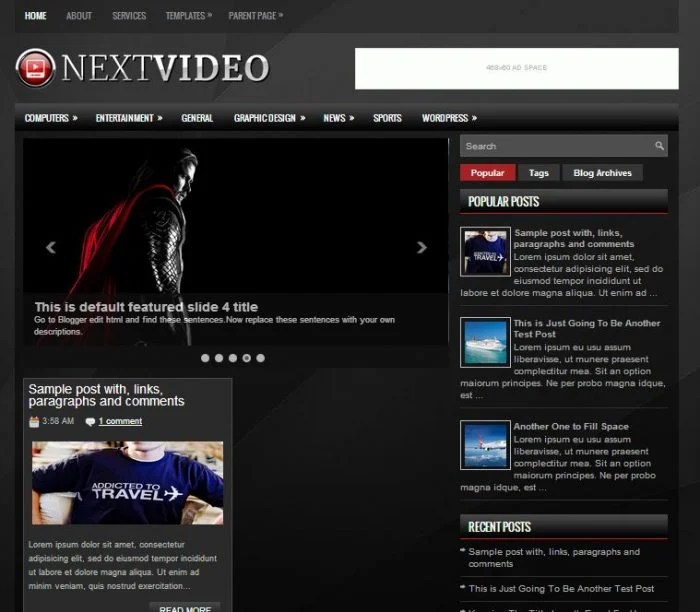Click the calendar icon beside 3:58 AM

point(34,421)
